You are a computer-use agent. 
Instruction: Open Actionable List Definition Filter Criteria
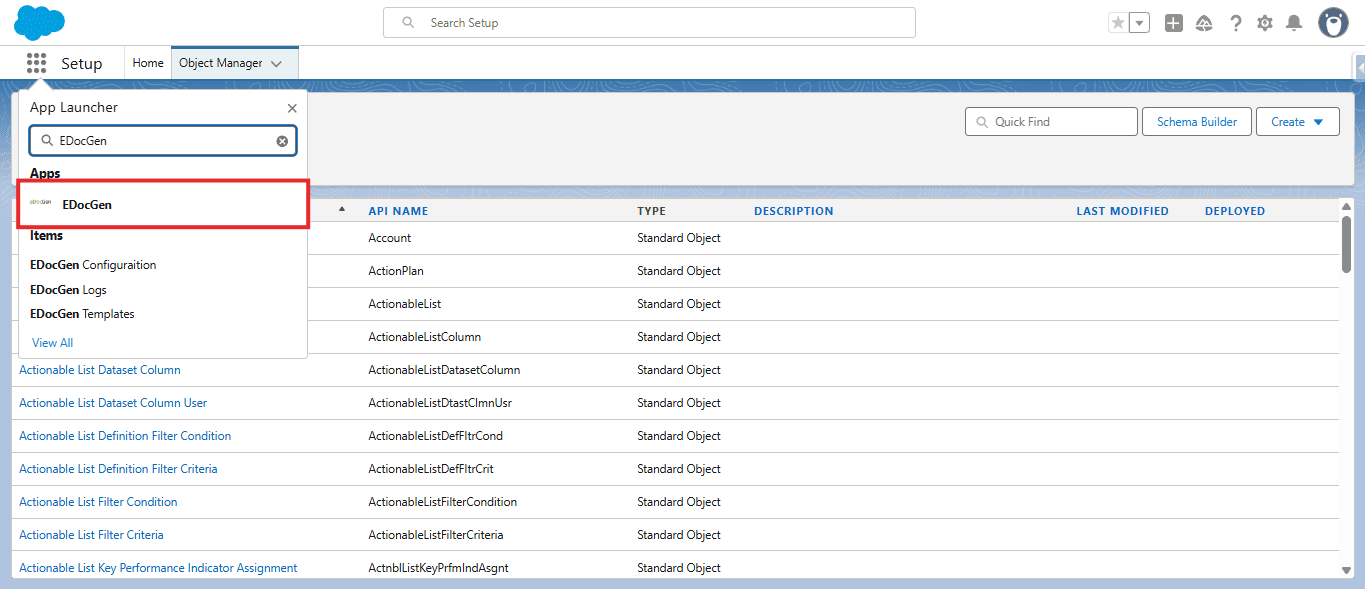tap(118, 469)
